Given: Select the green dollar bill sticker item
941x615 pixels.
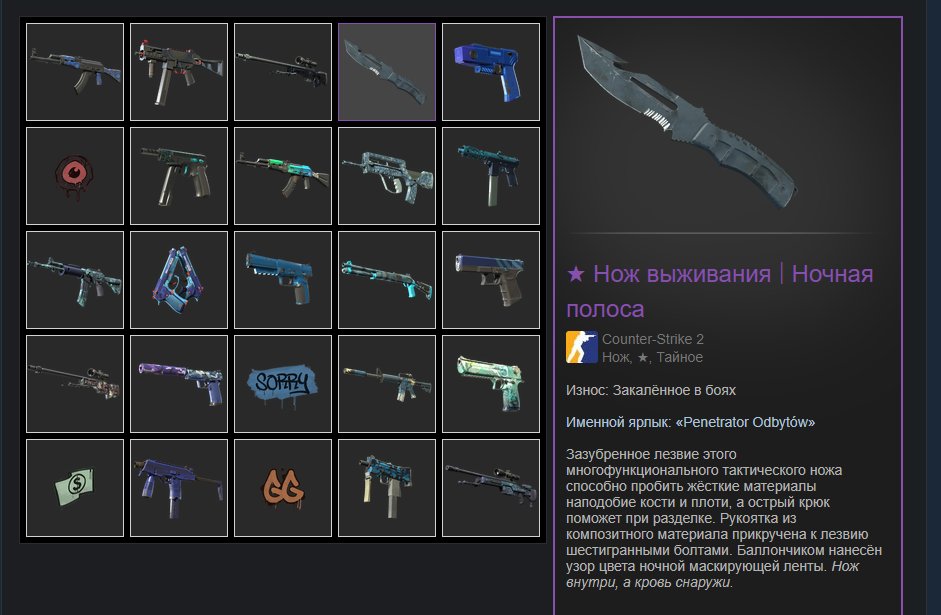Looking at the screenshot, I should [x=75, y=488].
